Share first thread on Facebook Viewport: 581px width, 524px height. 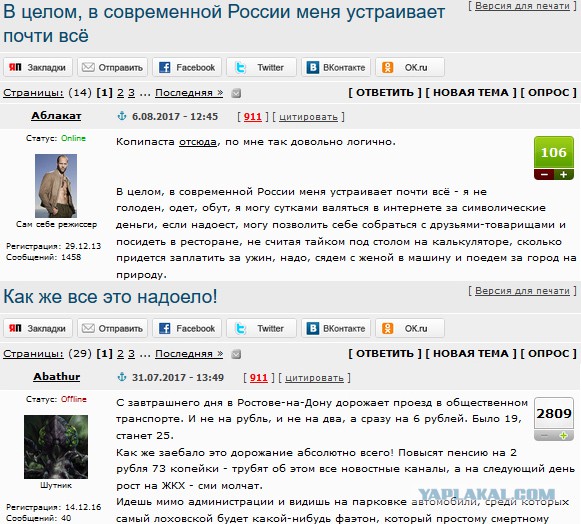[x=187, y=67]
